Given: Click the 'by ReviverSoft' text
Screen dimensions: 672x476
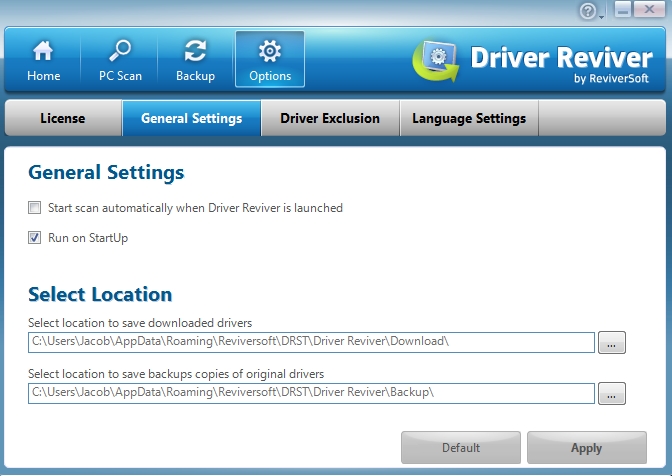Looking at the screenshot, I should point(611,78).
